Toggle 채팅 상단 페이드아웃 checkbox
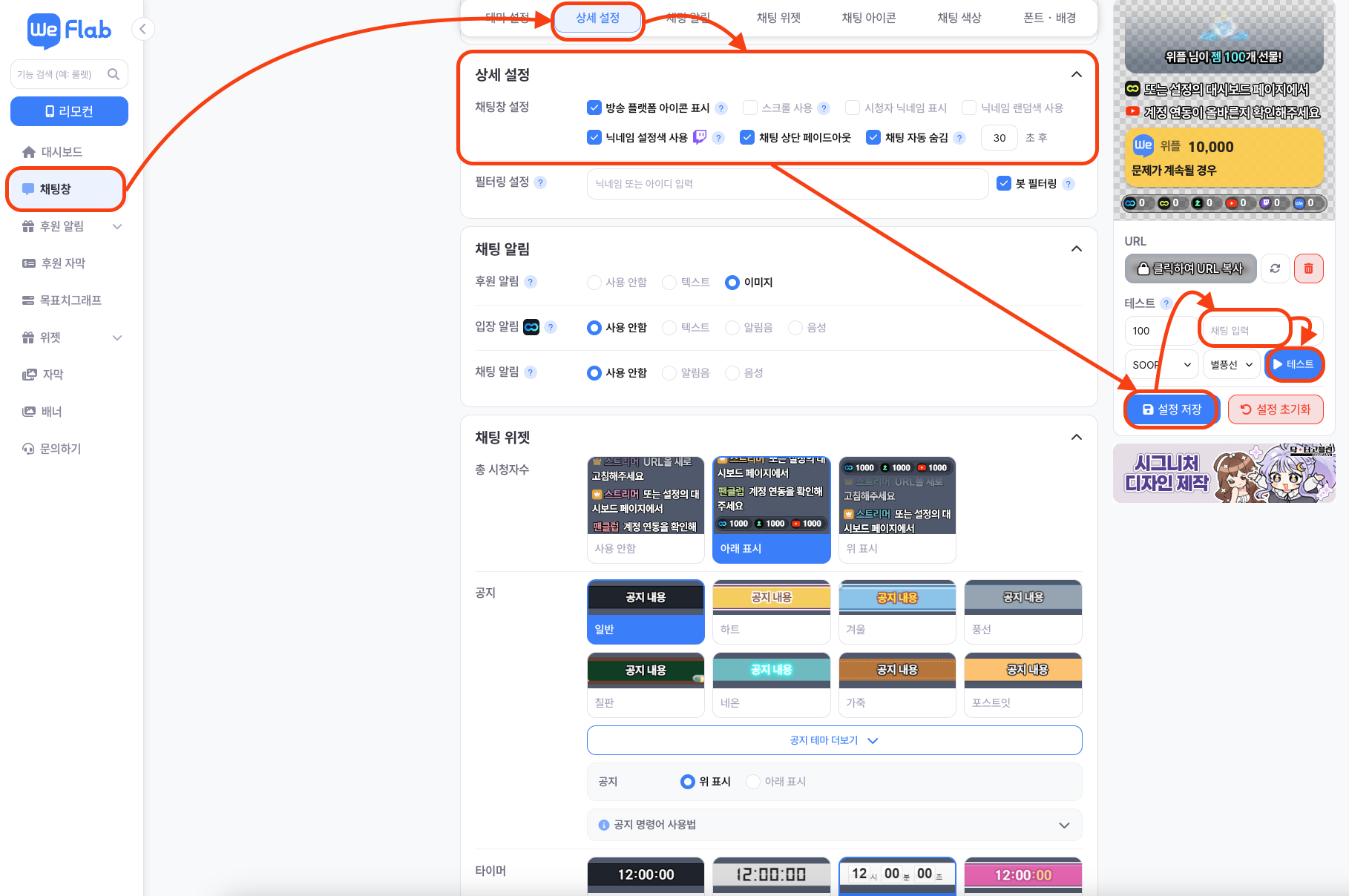 [747, 137]
